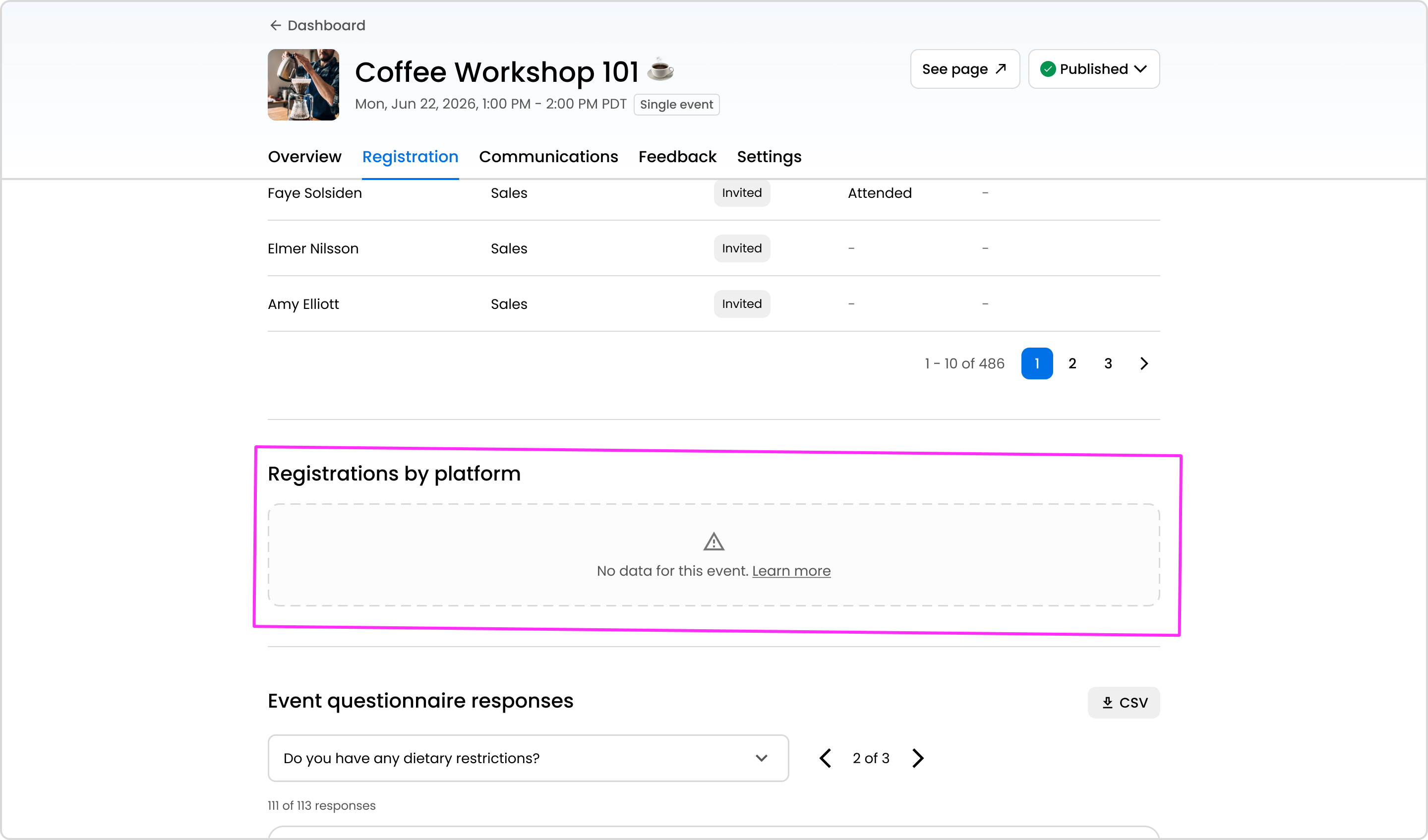Select current page 1 button
This screenshot has width=1428, height=840.
[1036, 363]
